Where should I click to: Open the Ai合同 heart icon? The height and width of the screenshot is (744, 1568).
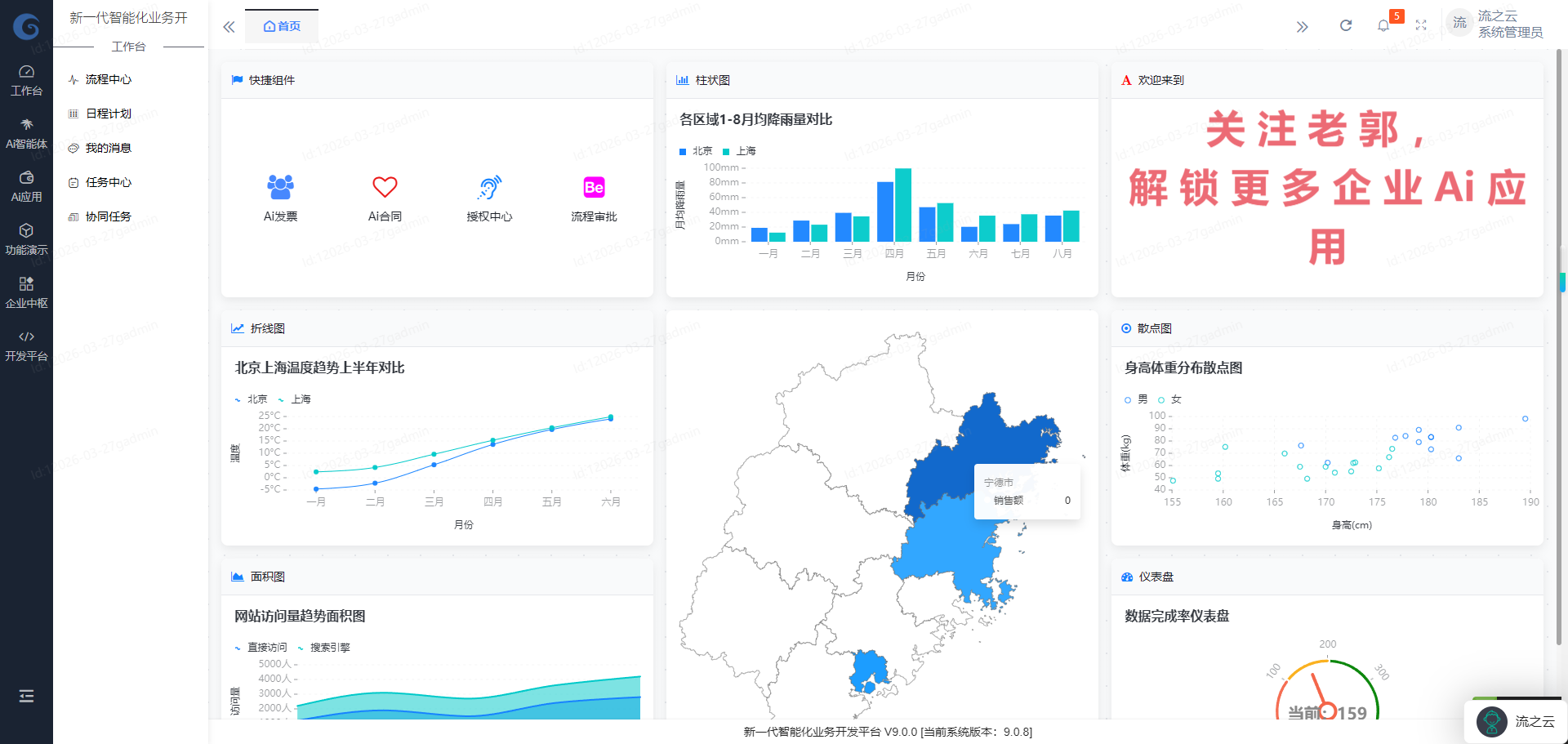(385, 187)
